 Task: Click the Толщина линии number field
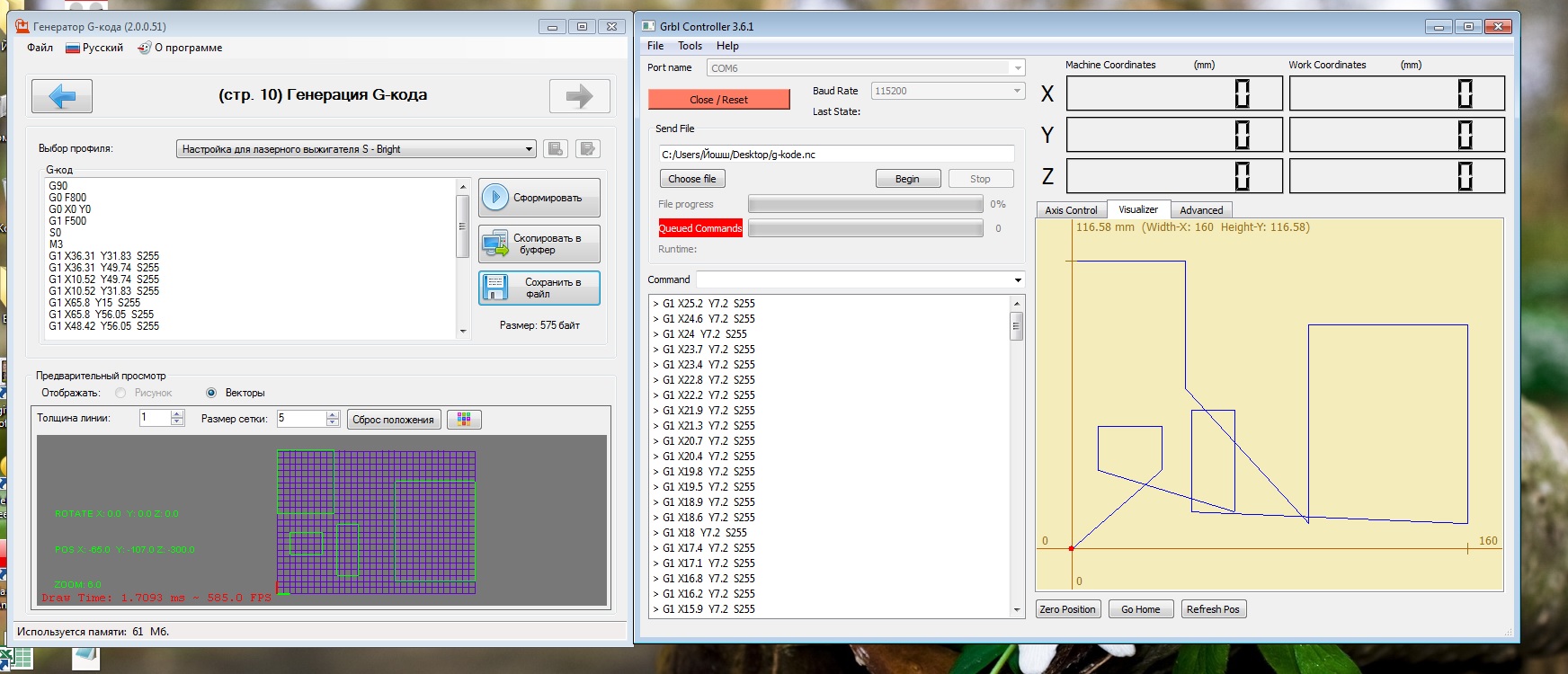[x=155, y=418]
